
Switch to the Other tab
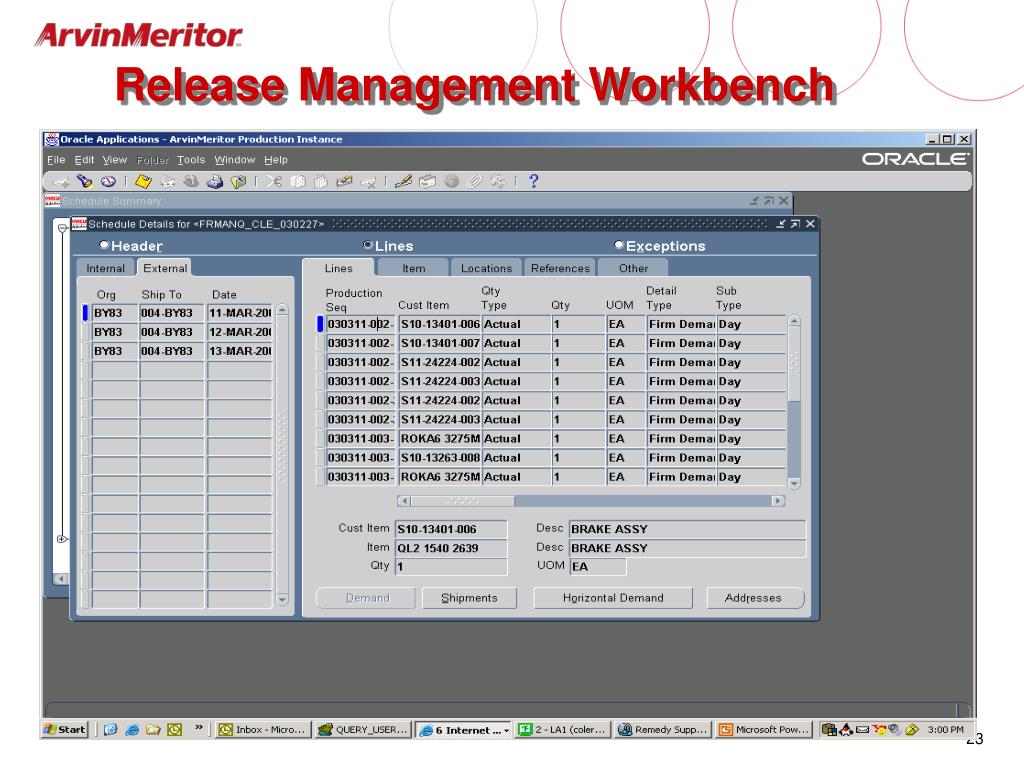[x=633, y=268]
